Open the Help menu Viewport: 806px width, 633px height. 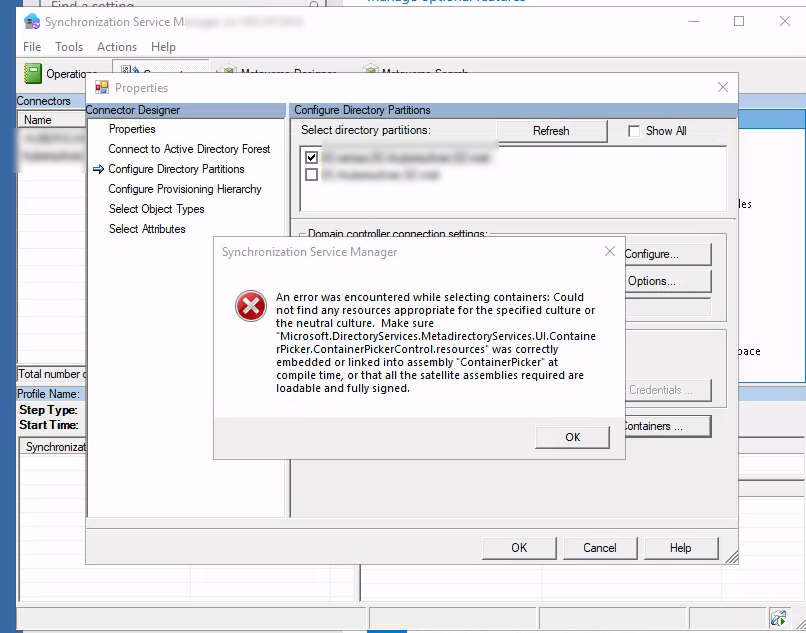click(x=163, y=47)
